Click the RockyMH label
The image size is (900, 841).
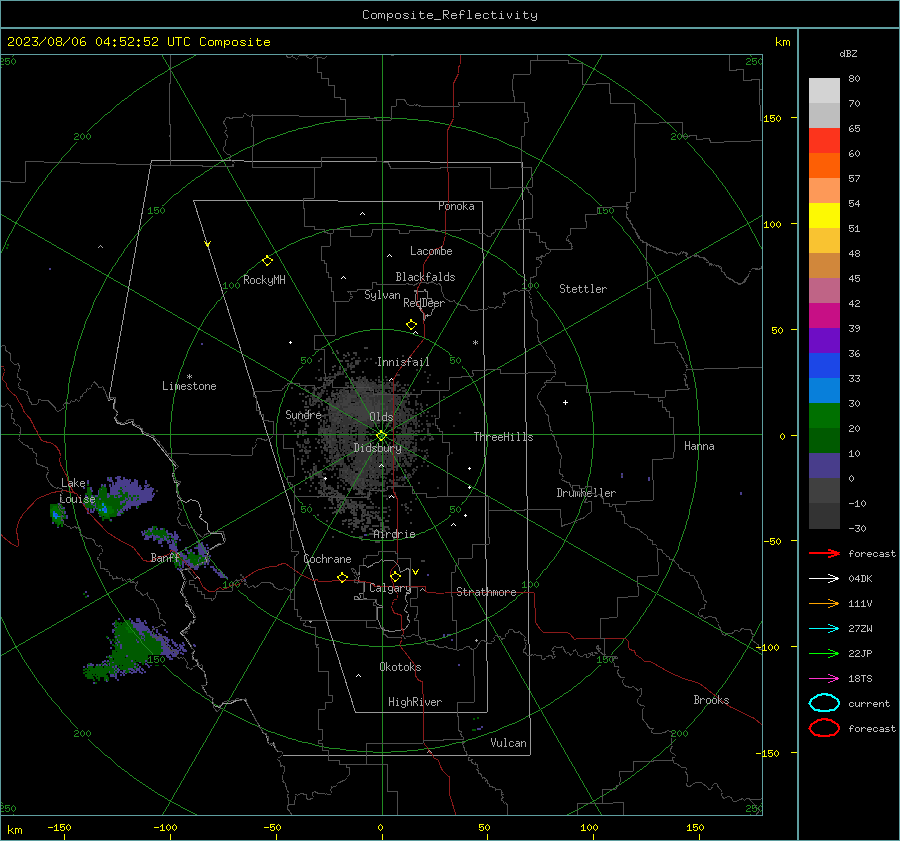tap(264, 280)
